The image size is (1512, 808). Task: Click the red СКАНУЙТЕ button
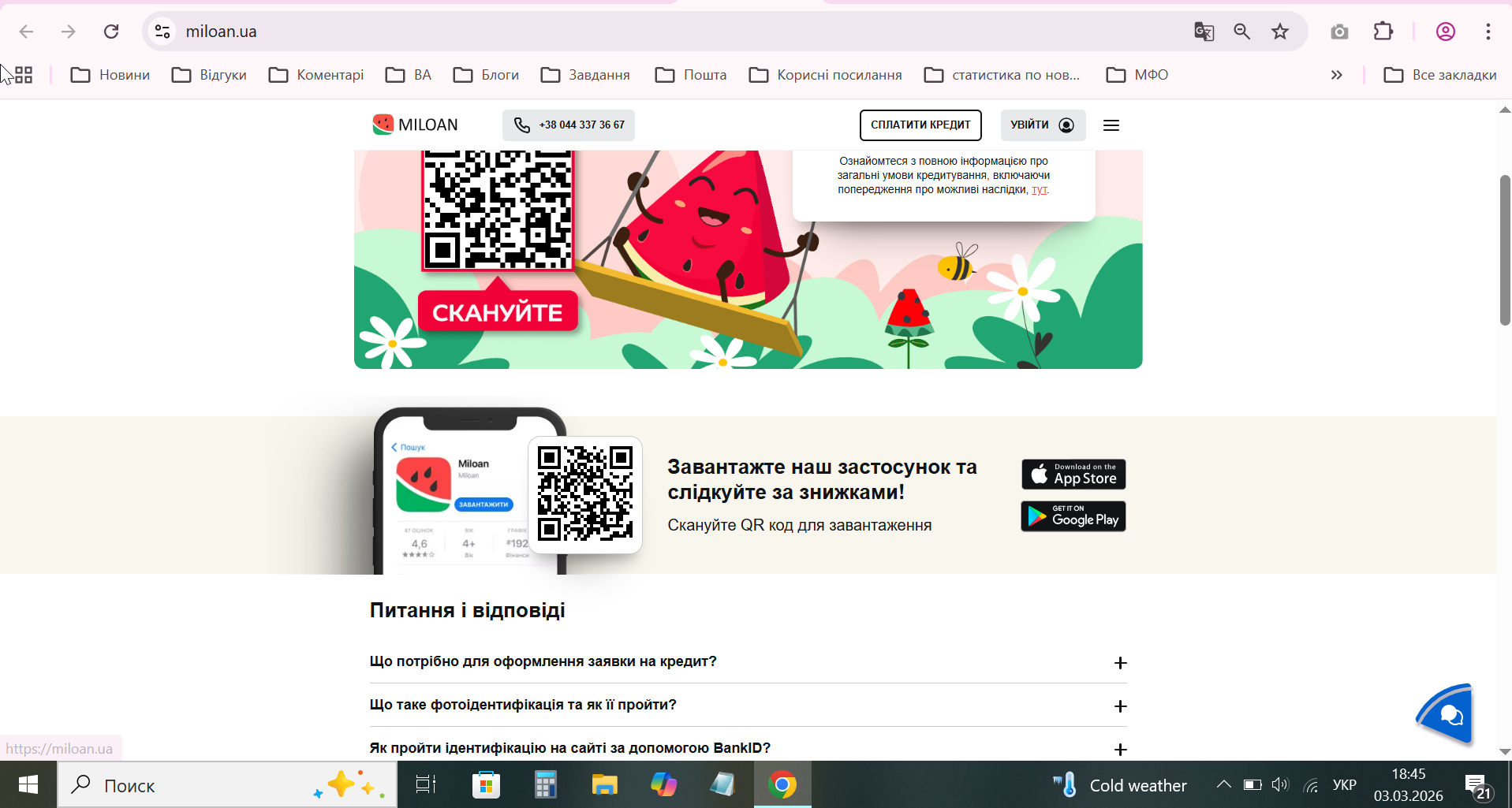click(498, 311)
